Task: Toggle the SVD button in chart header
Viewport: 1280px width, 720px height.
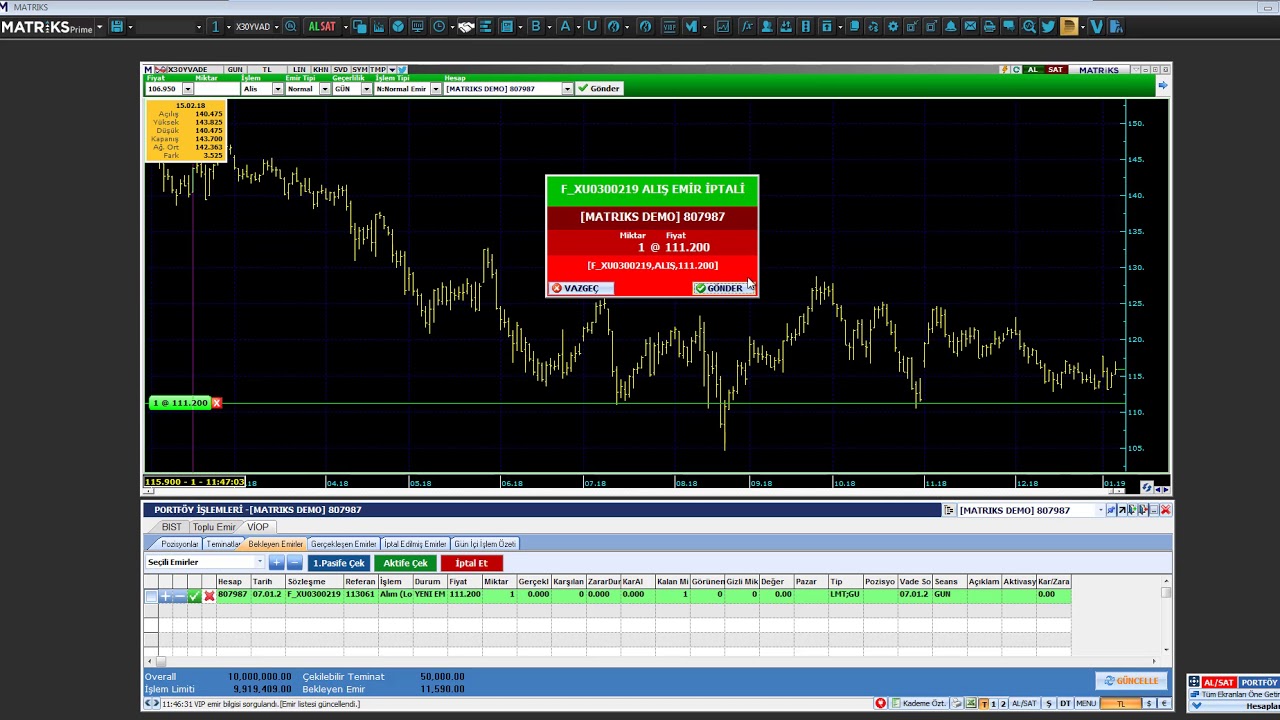Action: [x=340, y=70]
